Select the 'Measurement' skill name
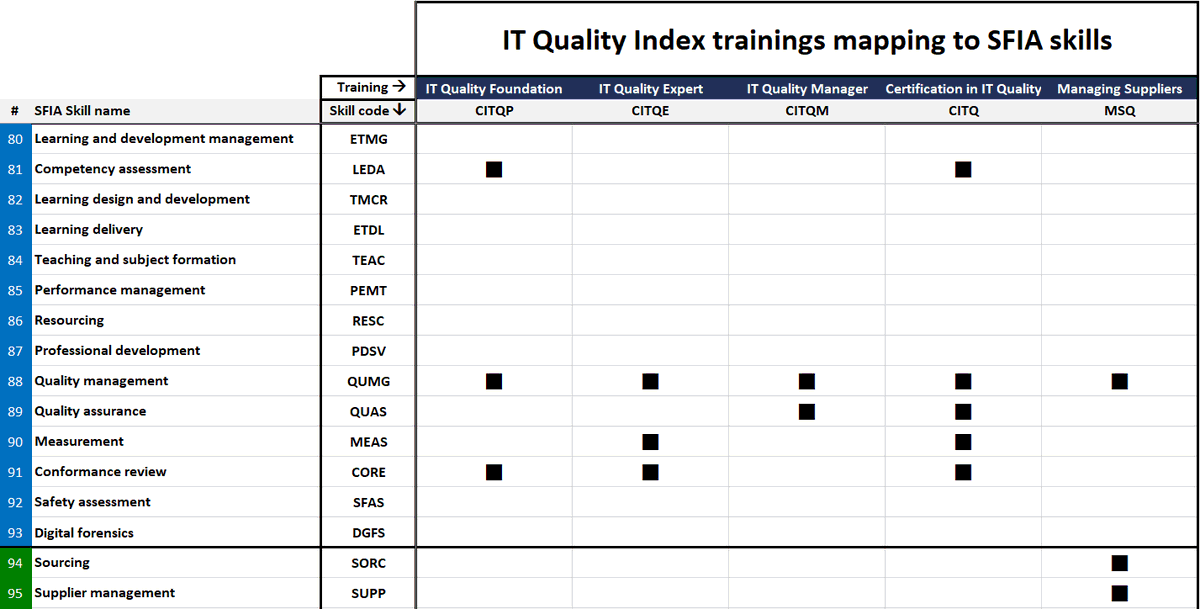 click(79, 441)
